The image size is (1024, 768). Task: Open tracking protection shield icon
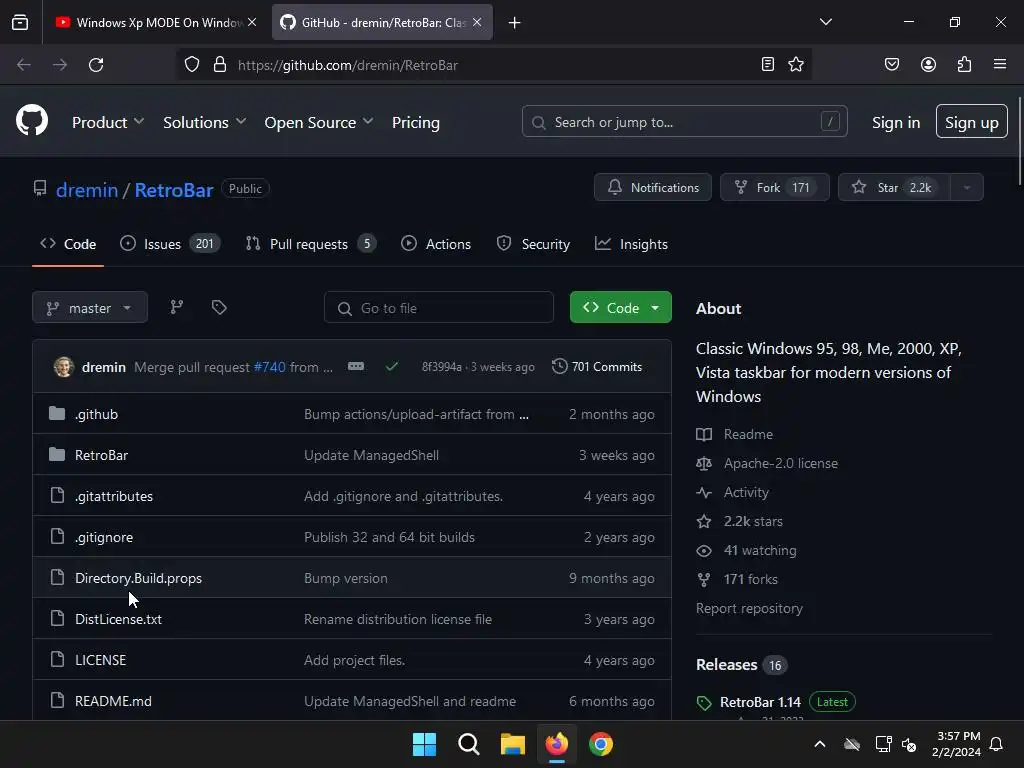(191, 65)
